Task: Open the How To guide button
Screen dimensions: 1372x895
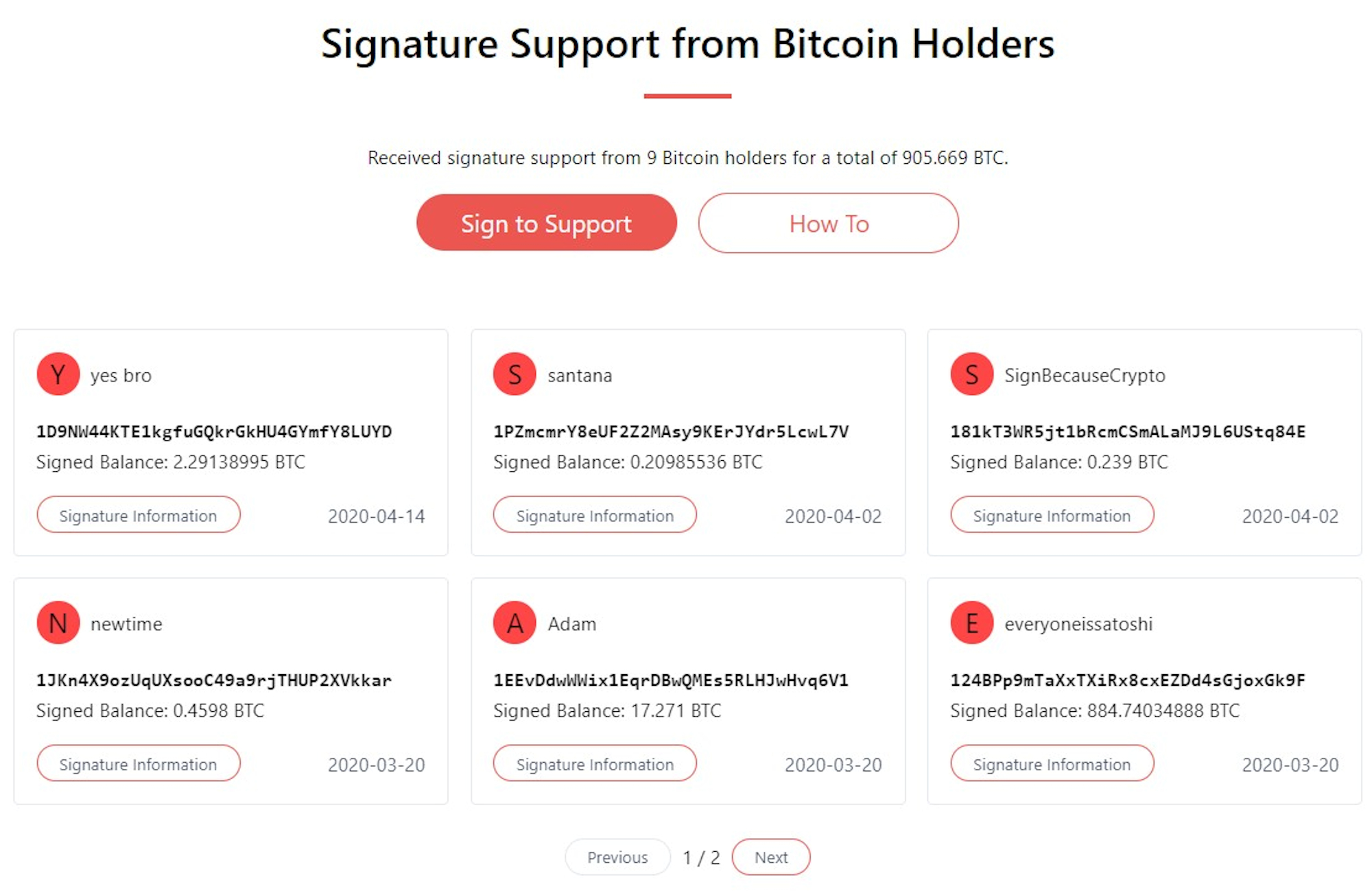Action: click(x=828, y=223)
